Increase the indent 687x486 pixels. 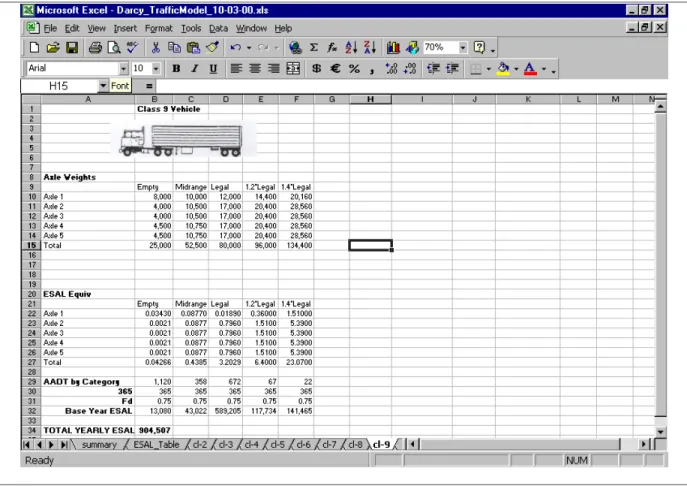tap(452, 69)
